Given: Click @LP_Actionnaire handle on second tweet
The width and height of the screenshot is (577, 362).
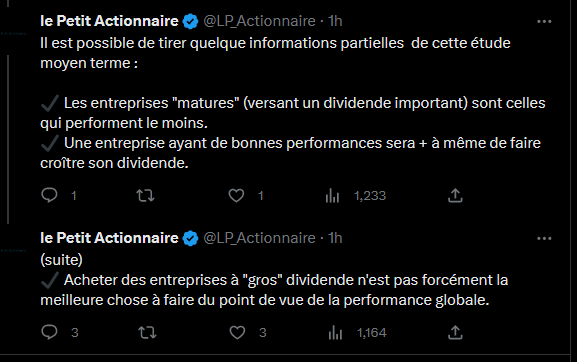Looking at the screenshot, I should (259, 238).
